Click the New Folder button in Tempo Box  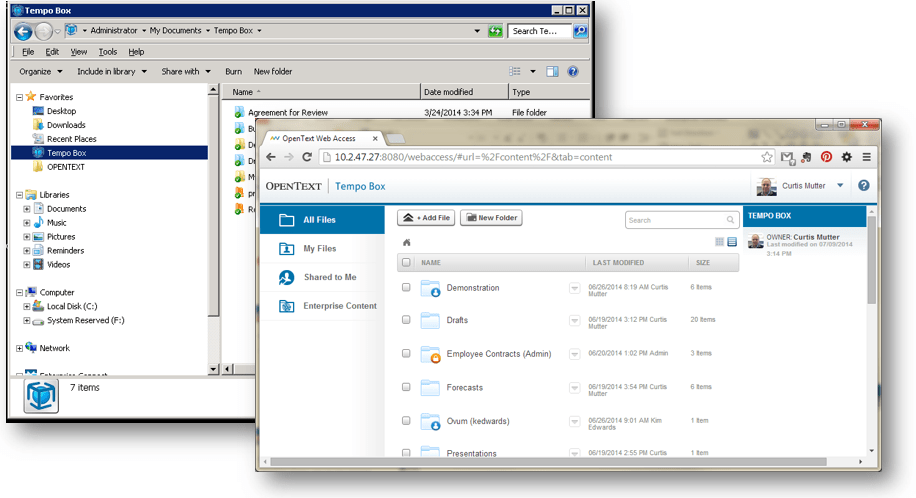click(x=491, y=217)
